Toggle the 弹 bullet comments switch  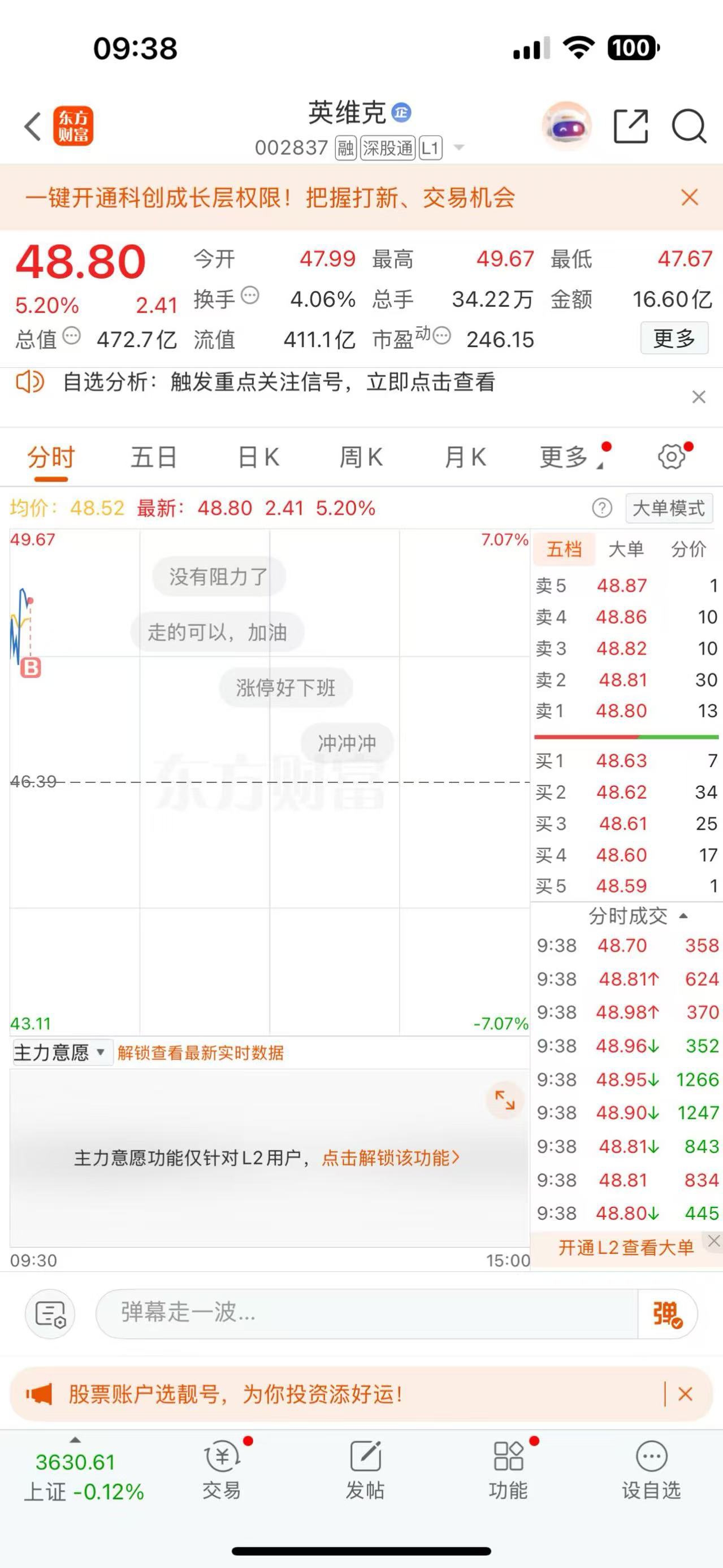pos(667,1314)
